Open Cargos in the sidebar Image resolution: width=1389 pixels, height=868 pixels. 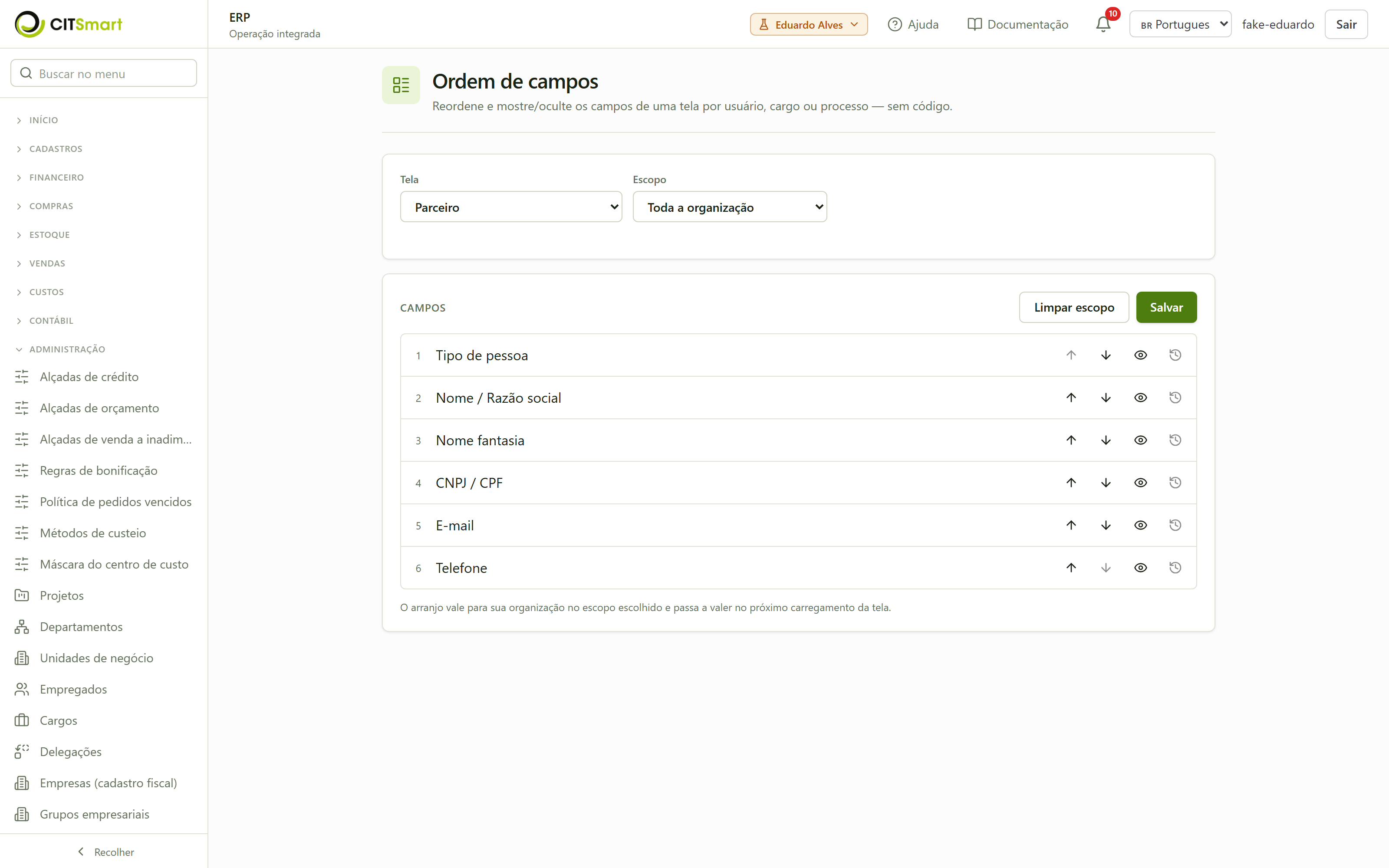104,720
